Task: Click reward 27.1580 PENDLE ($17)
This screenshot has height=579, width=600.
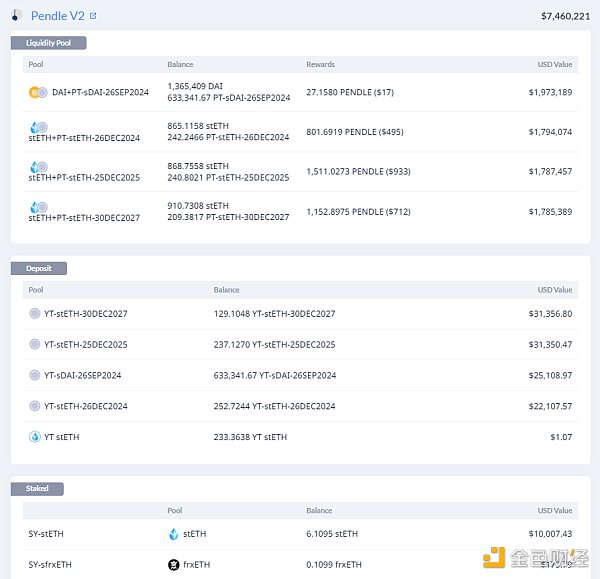Action: point(350,92)
